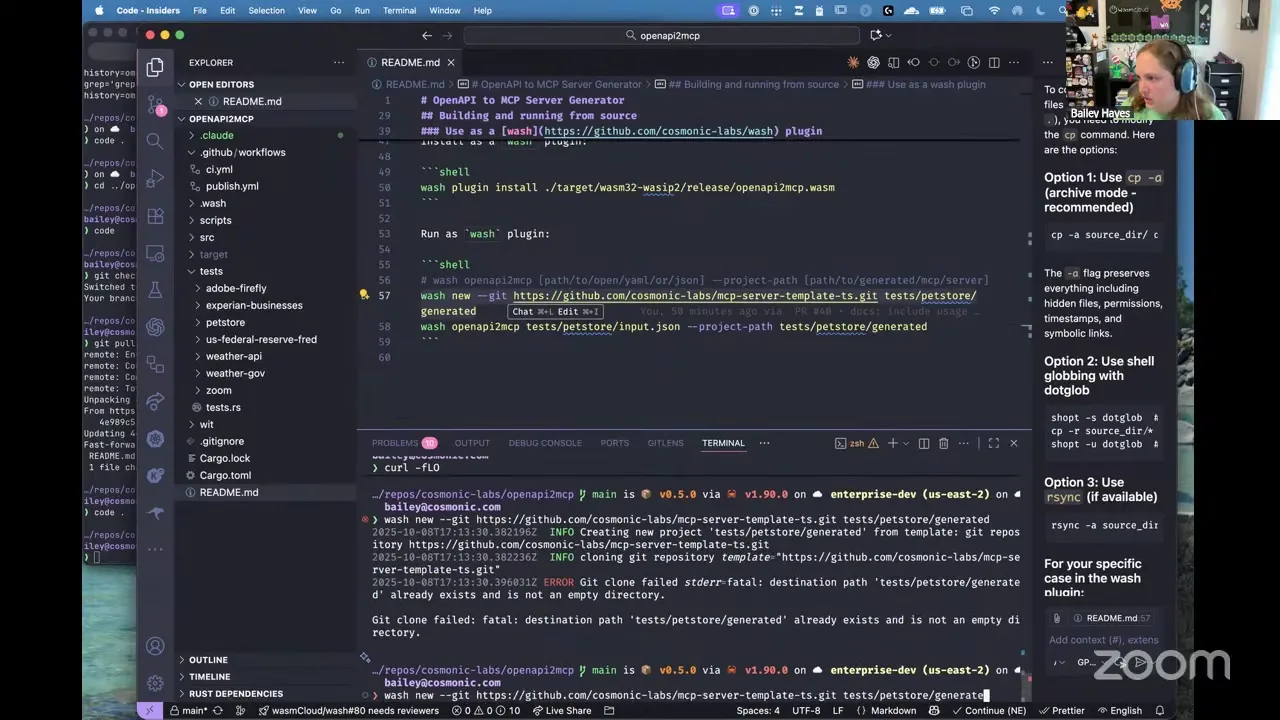Open notifications bell in the status bar
Viewport: 1280px width, 720px height.
point(1160,711)
